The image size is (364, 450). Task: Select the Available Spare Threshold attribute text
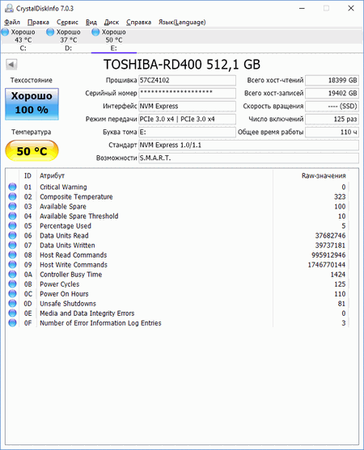point(79,216)
